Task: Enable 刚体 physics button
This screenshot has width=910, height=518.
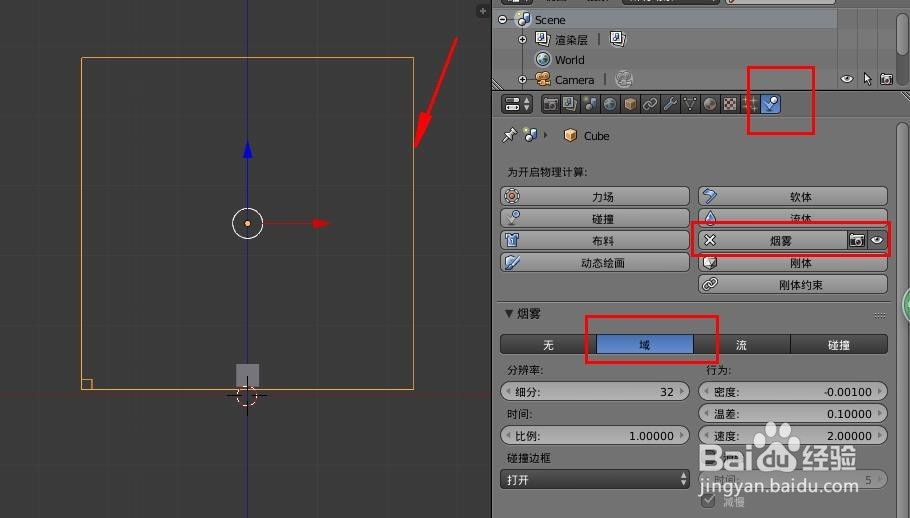Action: pos(793,263)
